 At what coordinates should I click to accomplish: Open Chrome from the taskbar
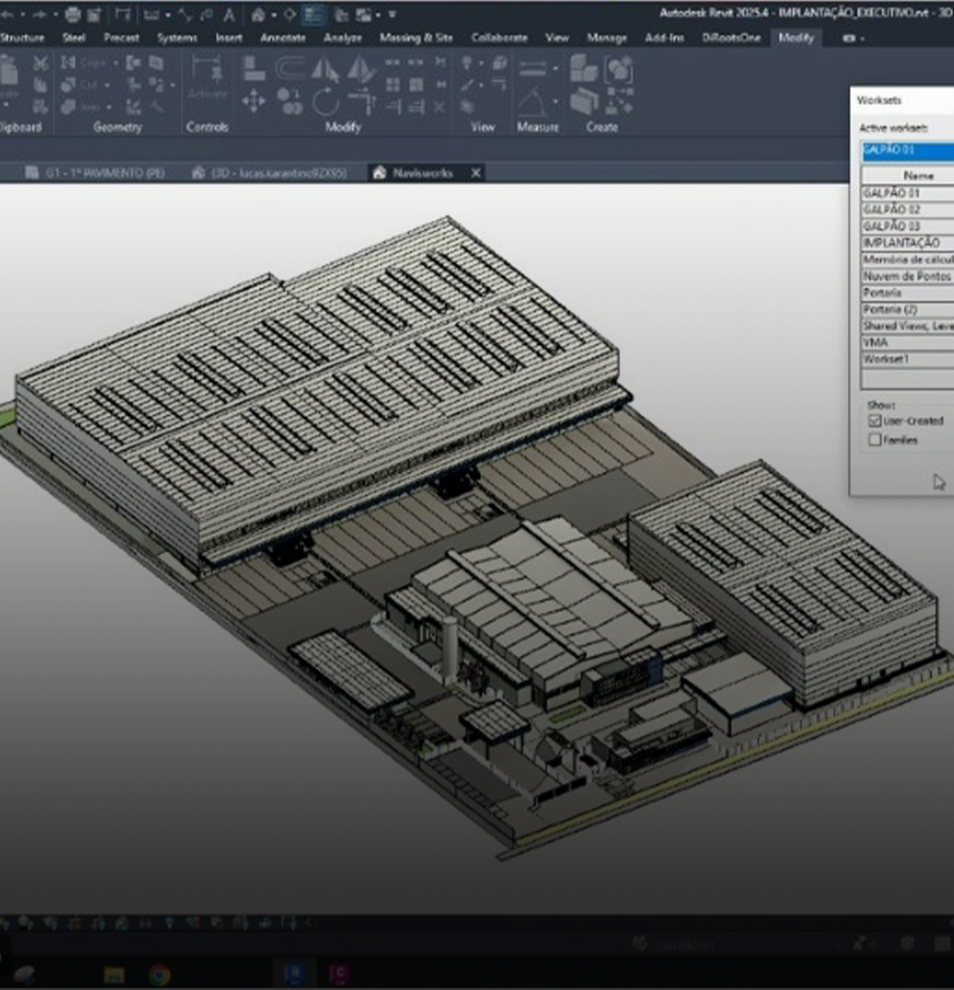(159, 974)
